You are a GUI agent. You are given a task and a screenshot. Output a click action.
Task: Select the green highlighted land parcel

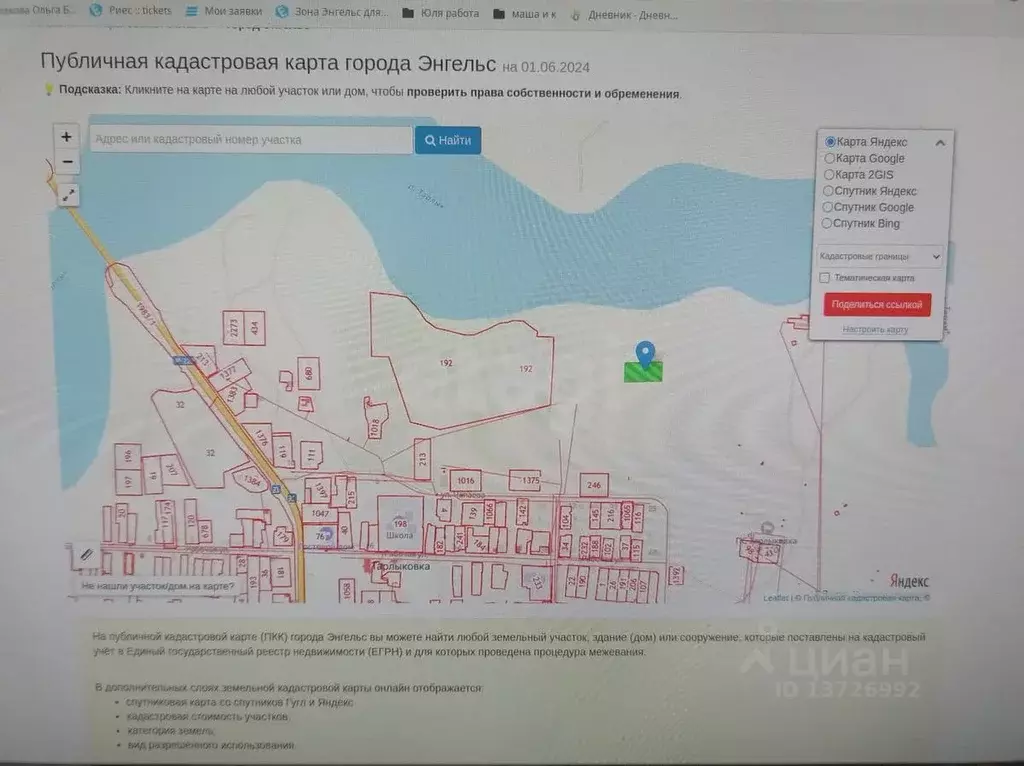(x=643, y=372)
